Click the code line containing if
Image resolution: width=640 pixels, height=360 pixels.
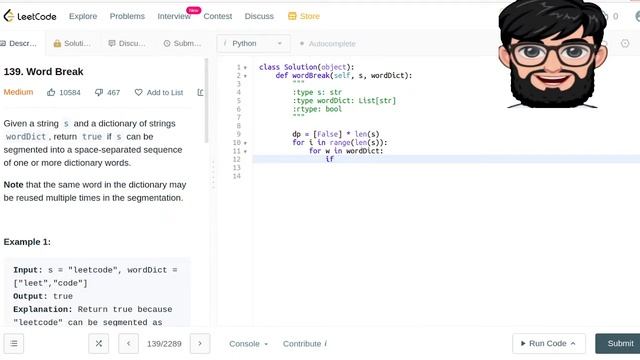[x=446, y=159]
